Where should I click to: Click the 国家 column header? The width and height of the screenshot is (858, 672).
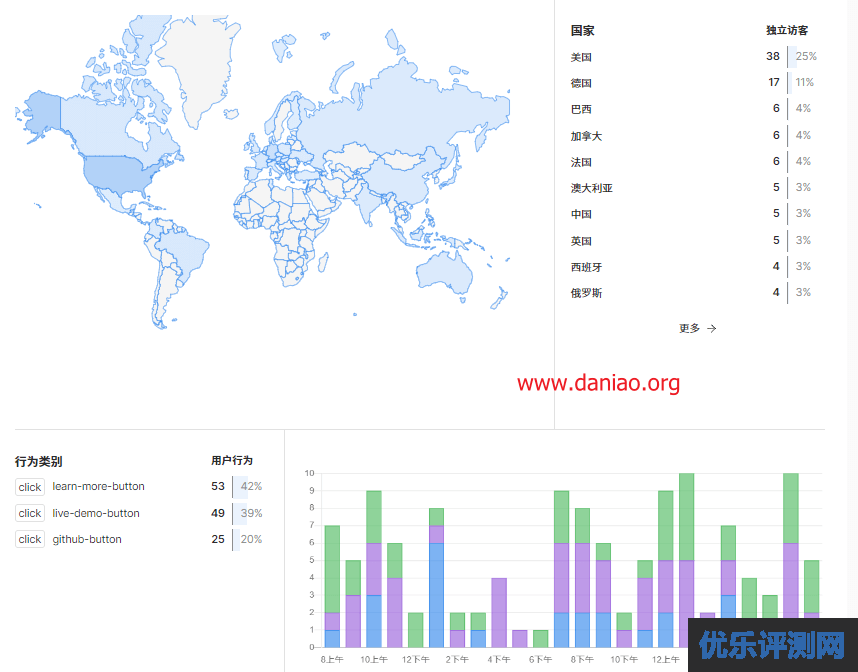582,31
